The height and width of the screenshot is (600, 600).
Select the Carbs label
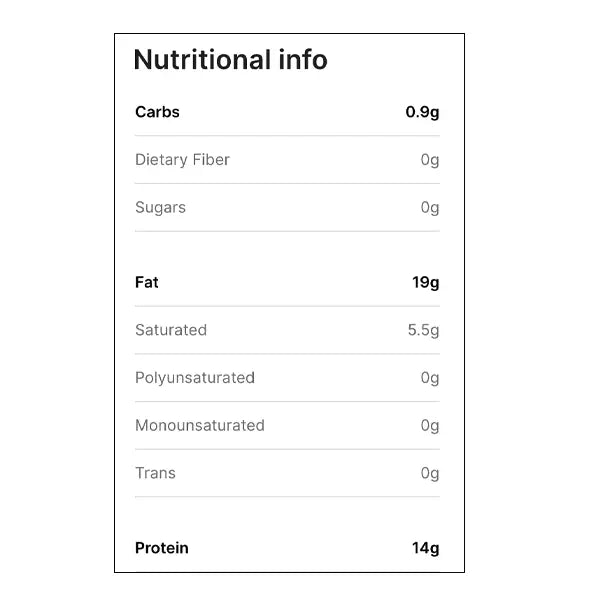coord(157,112)
